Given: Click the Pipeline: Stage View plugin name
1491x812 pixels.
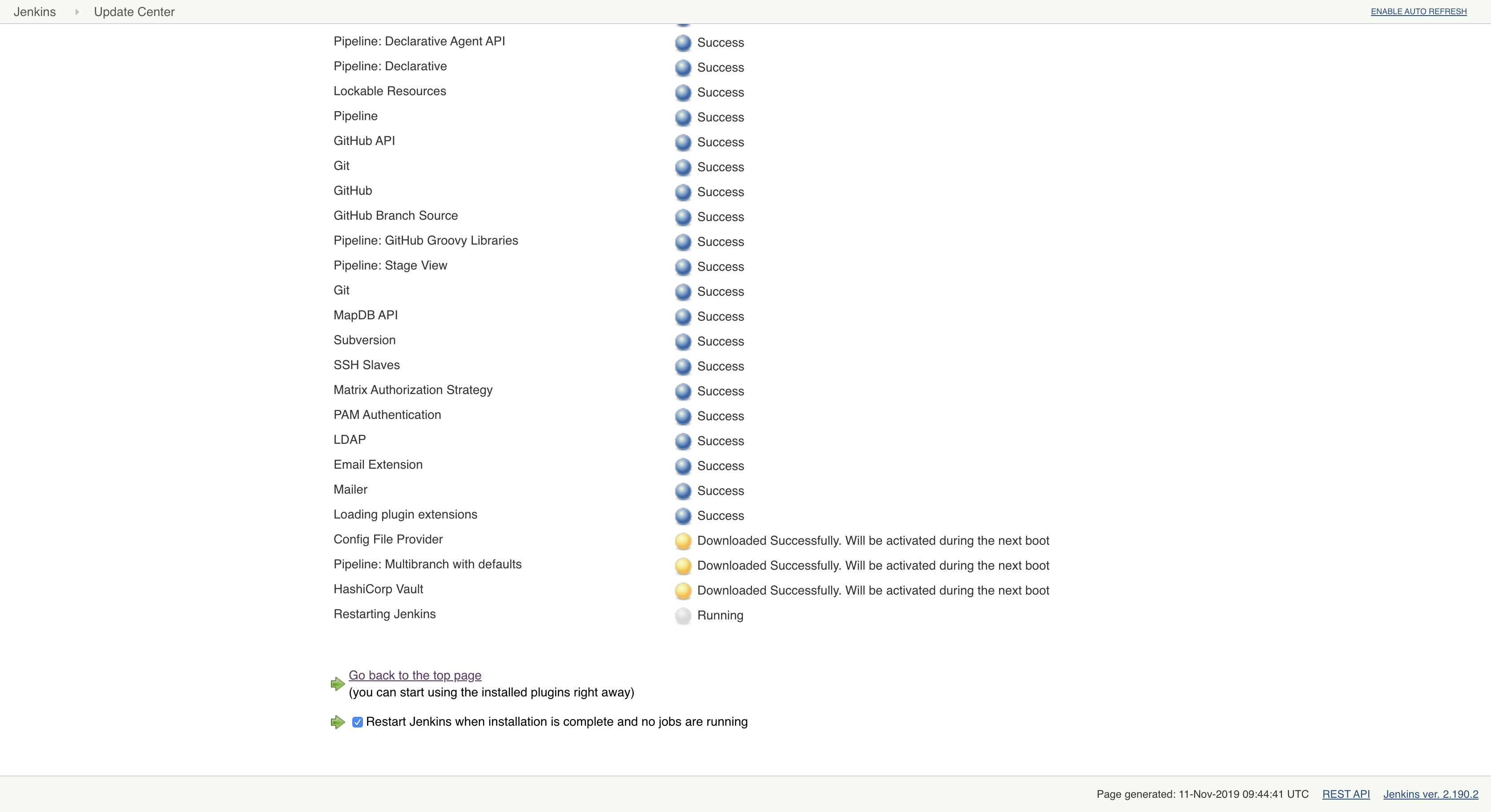Looking at the screenshot, I should pos(390,265).
